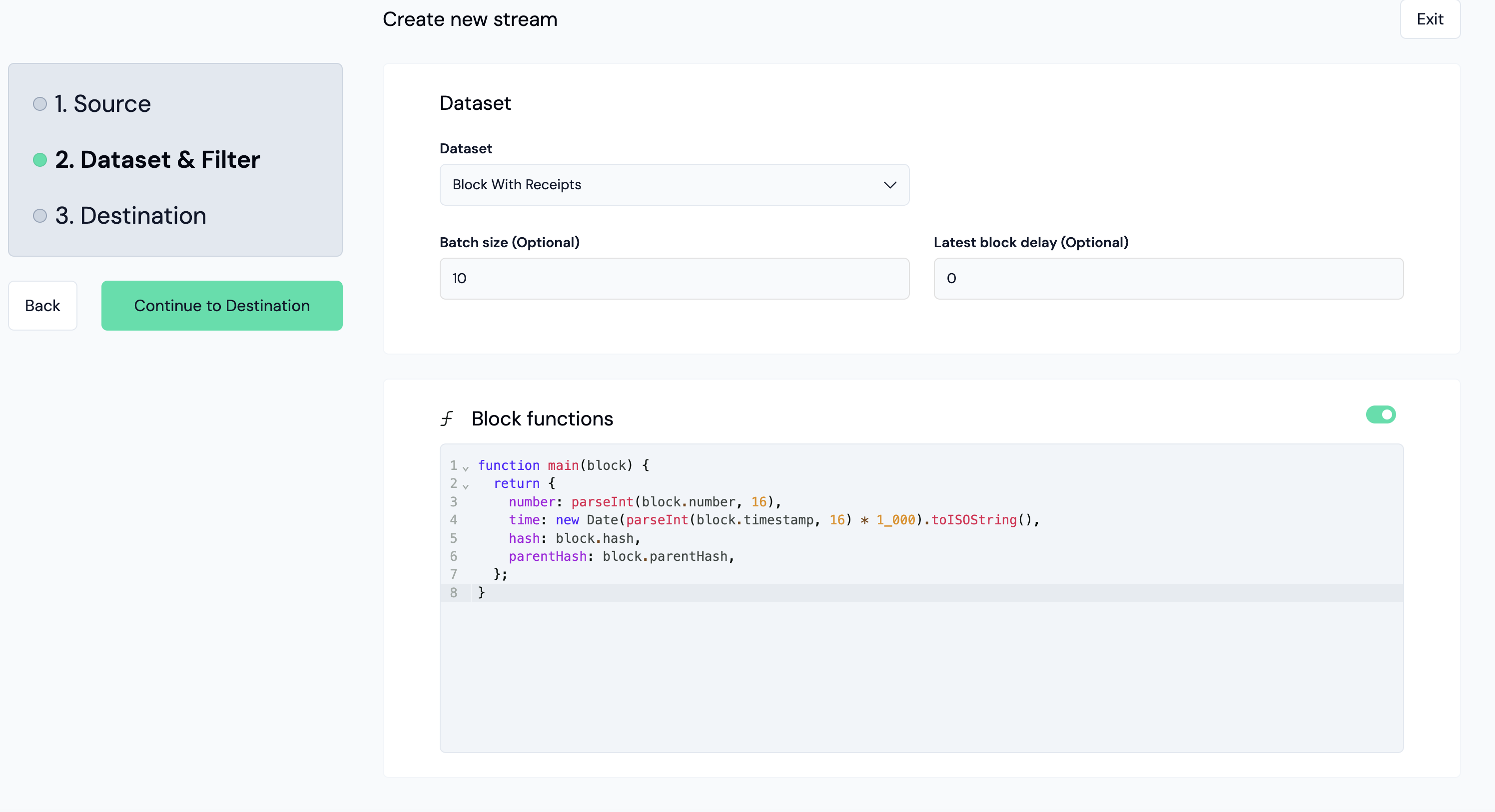The image size is (1495, 812).
Task: Focus the Batch size input field
Action: pos(674,278)
